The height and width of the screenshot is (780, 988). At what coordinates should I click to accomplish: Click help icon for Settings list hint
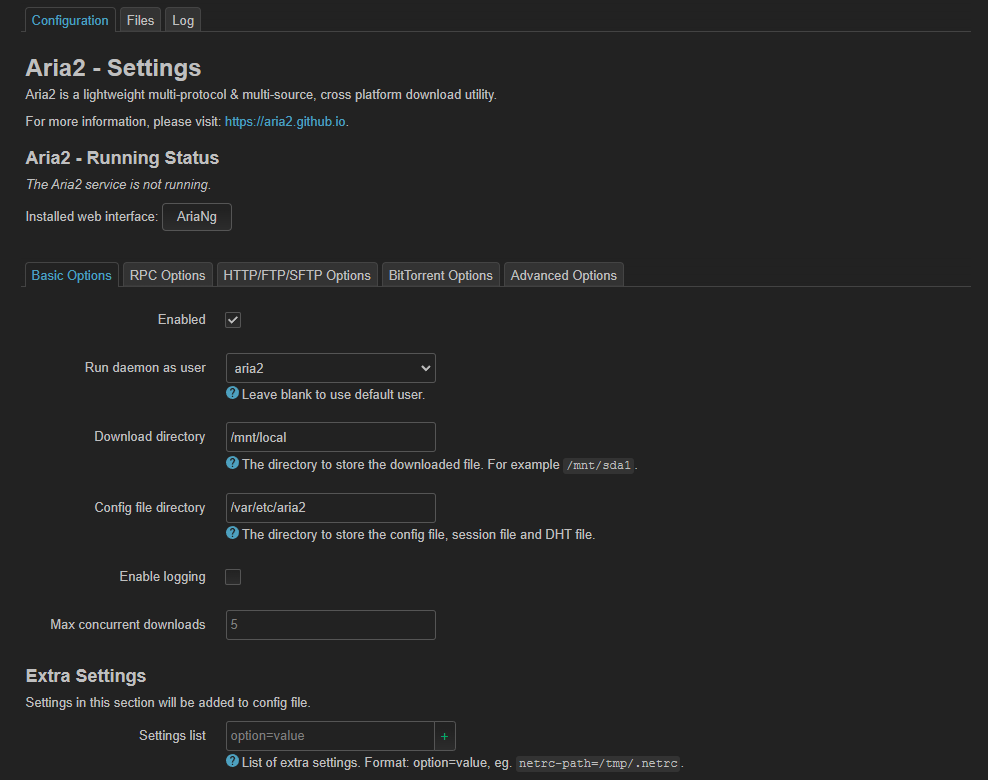(233, 761)
